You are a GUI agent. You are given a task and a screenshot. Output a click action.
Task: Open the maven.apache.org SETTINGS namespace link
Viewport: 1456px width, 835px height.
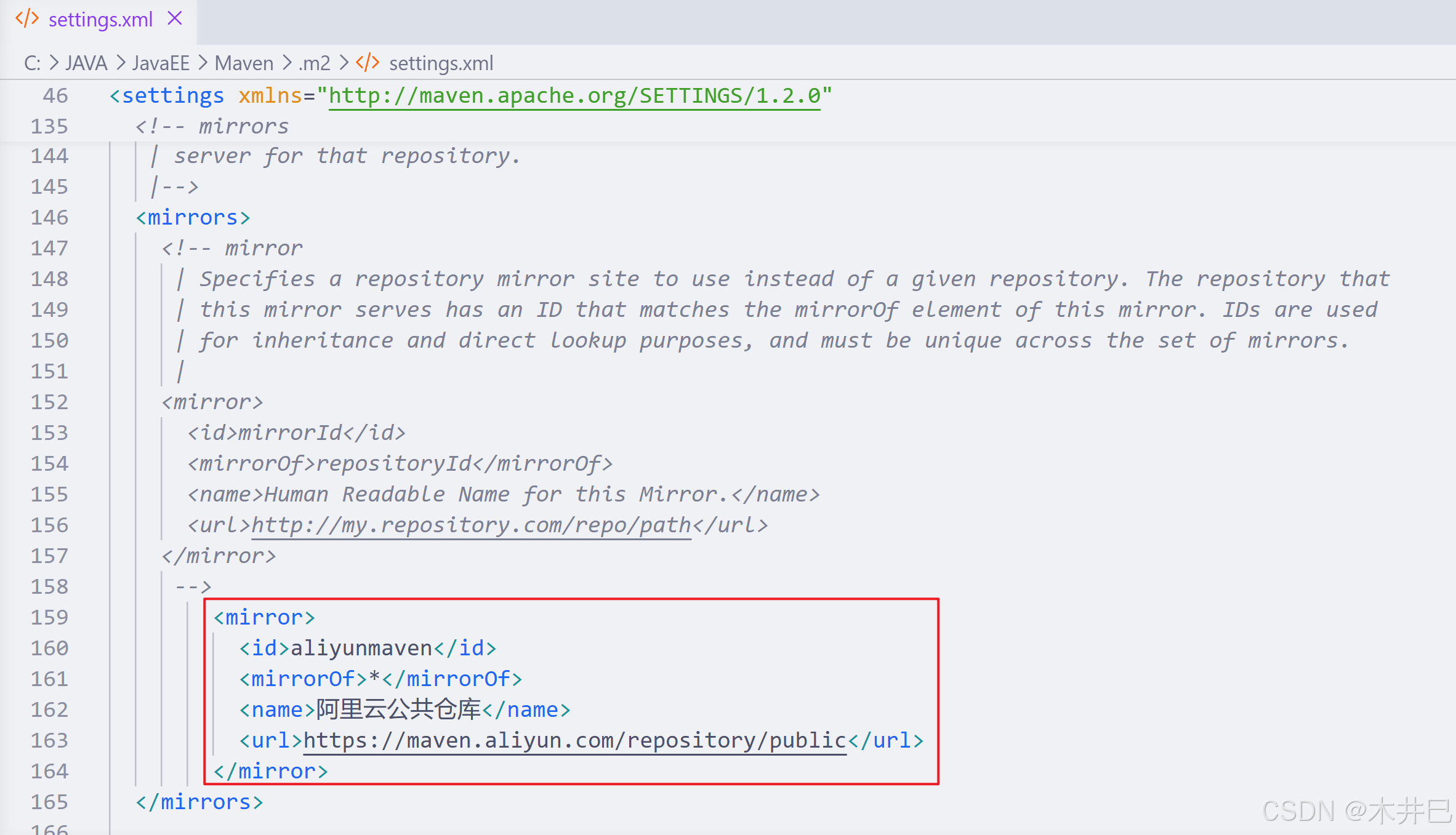[x=574, y=96]
